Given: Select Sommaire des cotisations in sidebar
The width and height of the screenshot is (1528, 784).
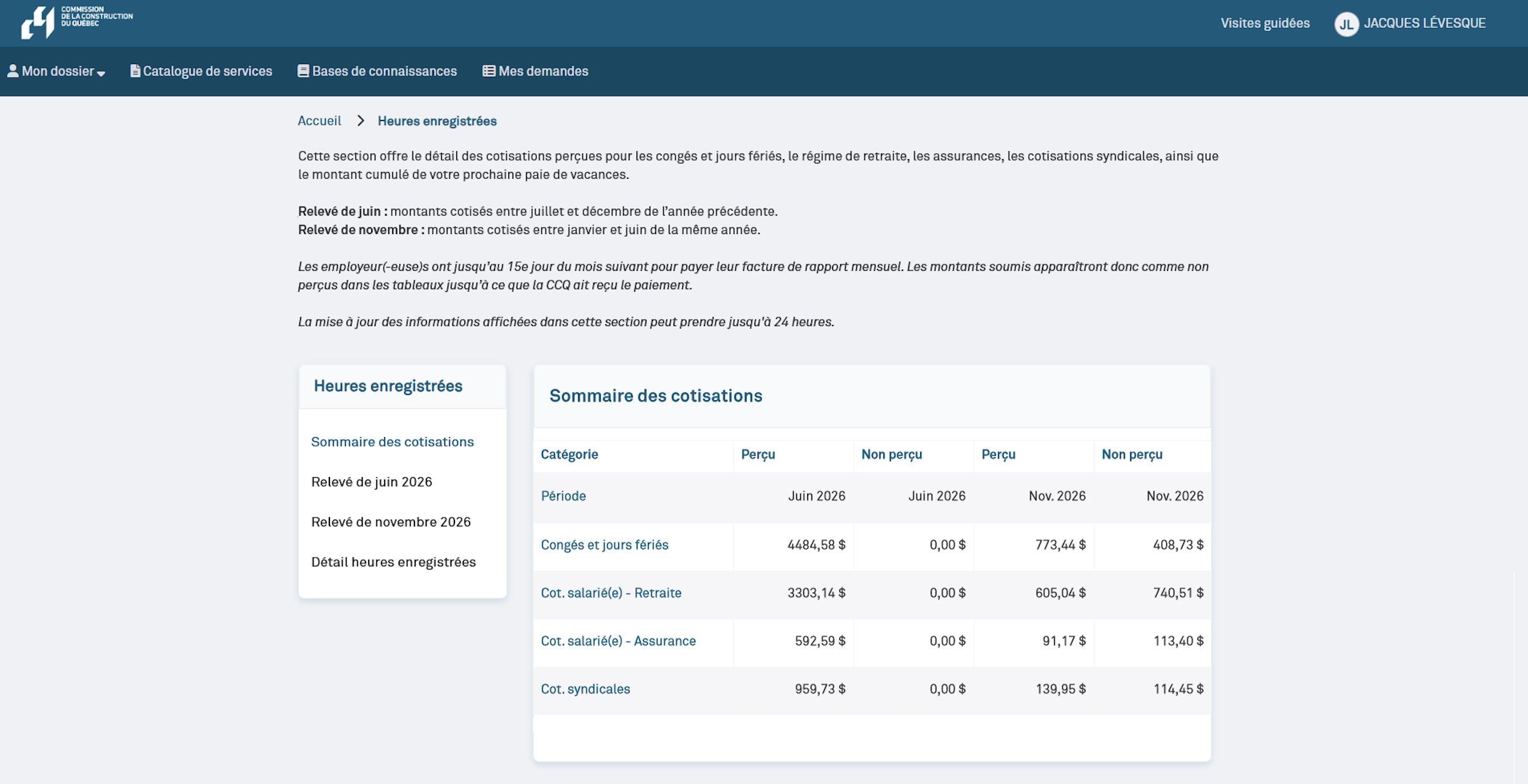Looking at the screenshot, I should point(392,441).
